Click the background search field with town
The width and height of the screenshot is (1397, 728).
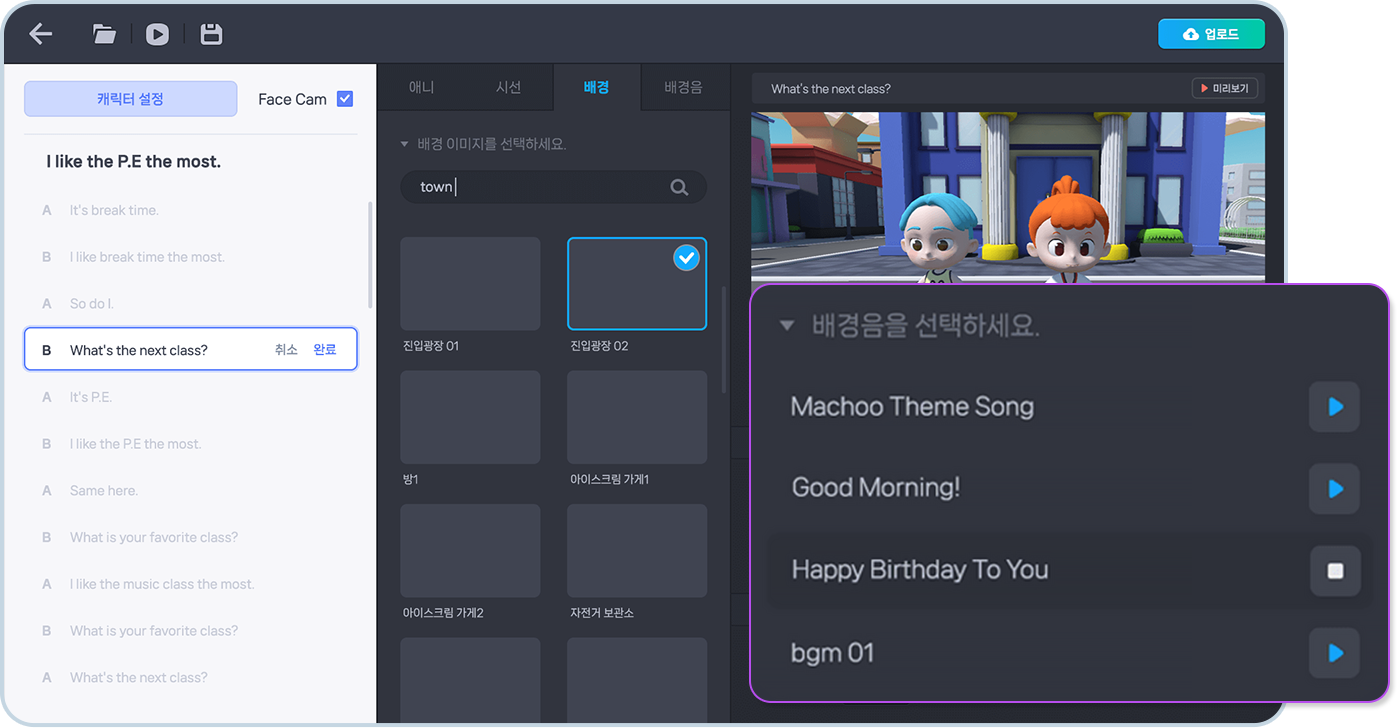(553, 187)
